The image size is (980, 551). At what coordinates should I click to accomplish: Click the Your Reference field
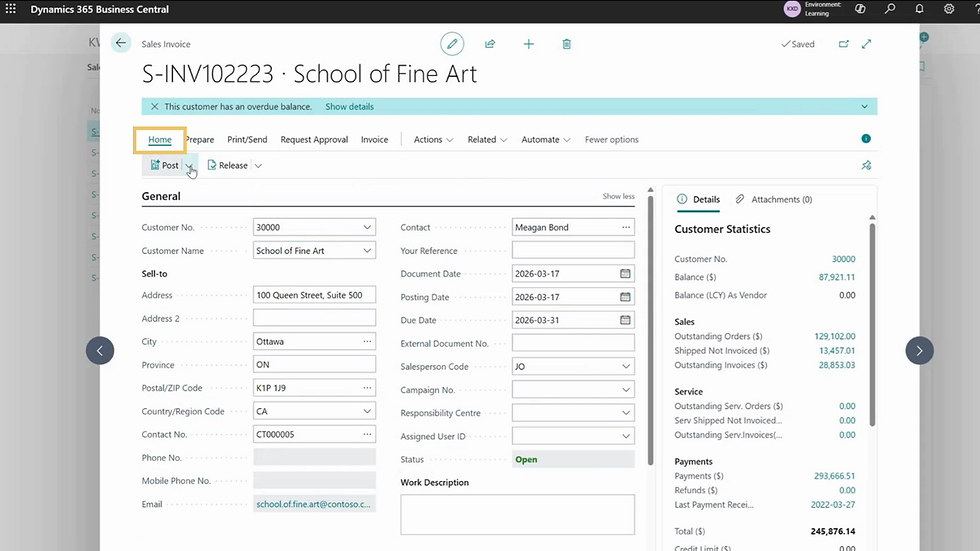point(573,251)
